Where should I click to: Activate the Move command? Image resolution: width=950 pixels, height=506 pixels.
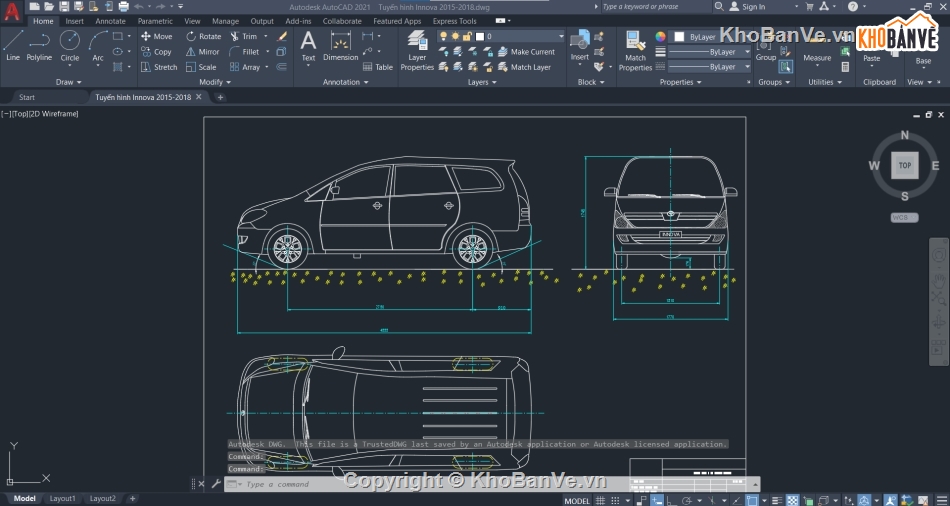click(x=157, y=36)
